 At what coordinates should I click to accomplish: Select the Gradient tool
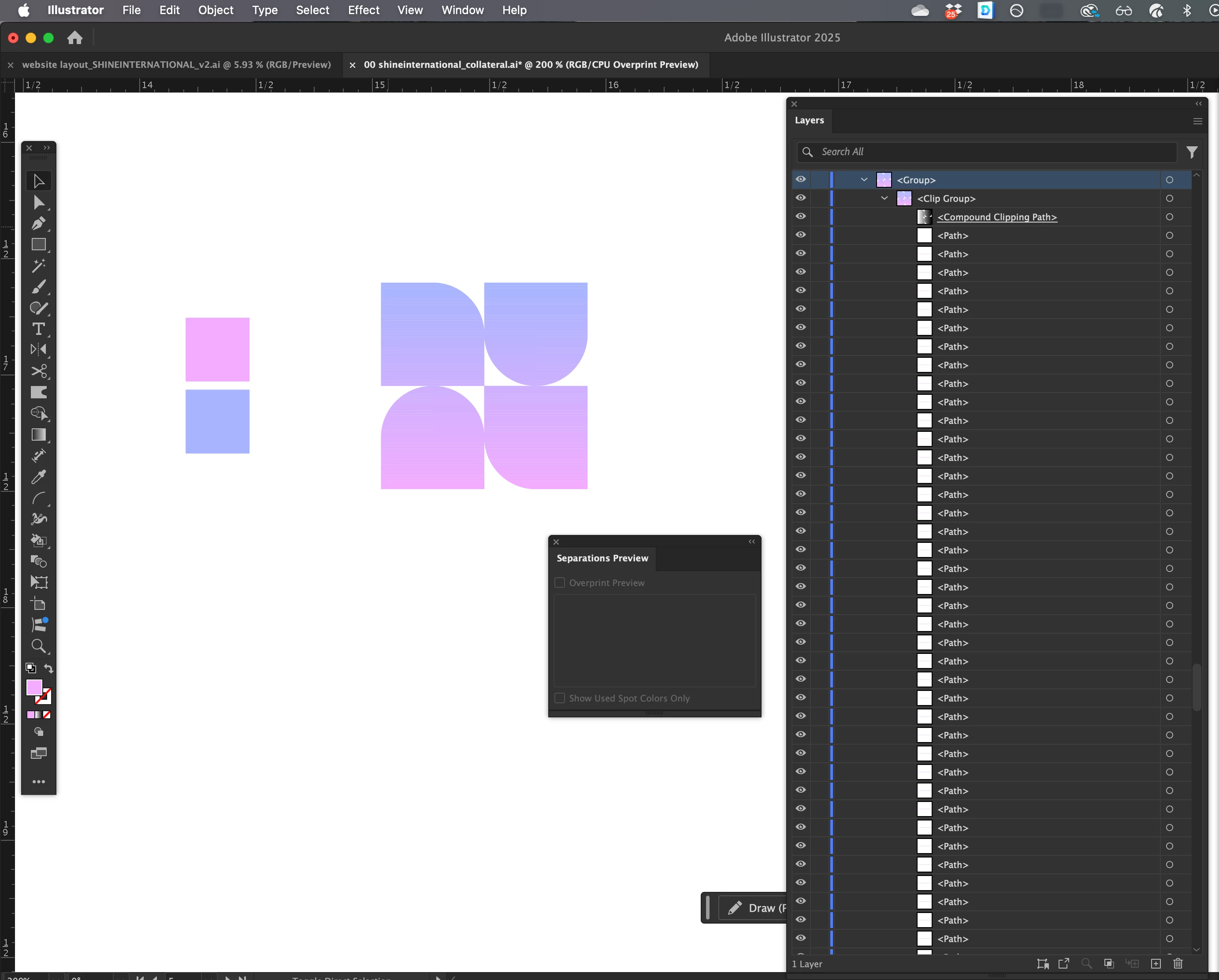pos(38,434)
